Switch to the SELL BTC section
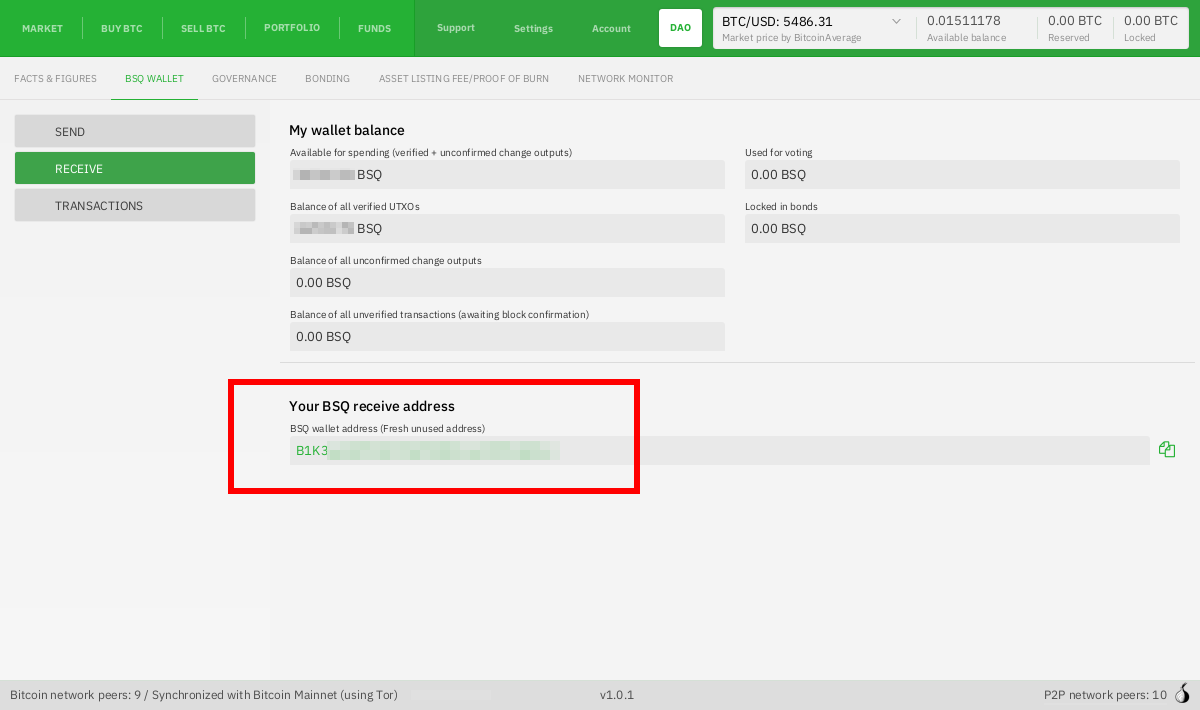Screen dimensions: 1200x710 click(x=203, y=28)
